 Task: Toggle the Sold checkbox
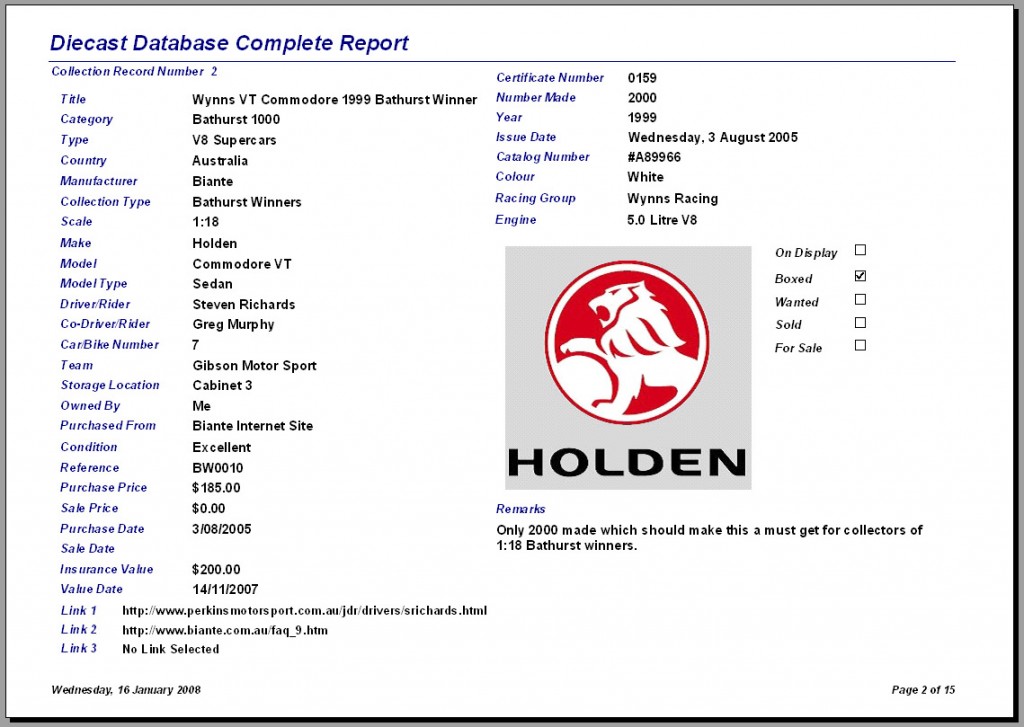860,323
